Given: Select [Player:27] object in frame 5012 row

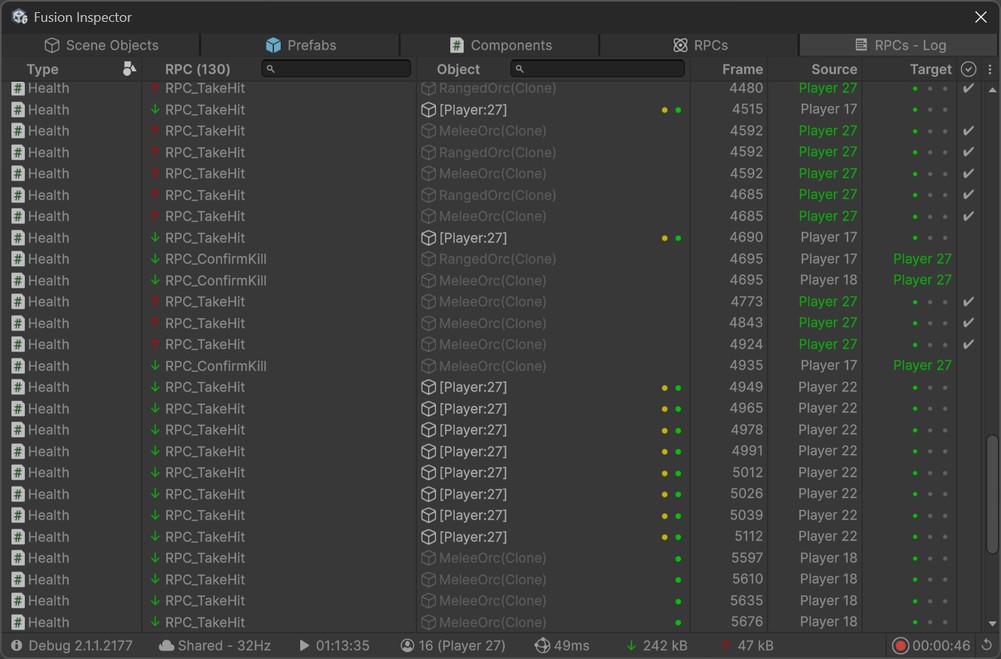Looking at the screenshot, I should (473, 473).
